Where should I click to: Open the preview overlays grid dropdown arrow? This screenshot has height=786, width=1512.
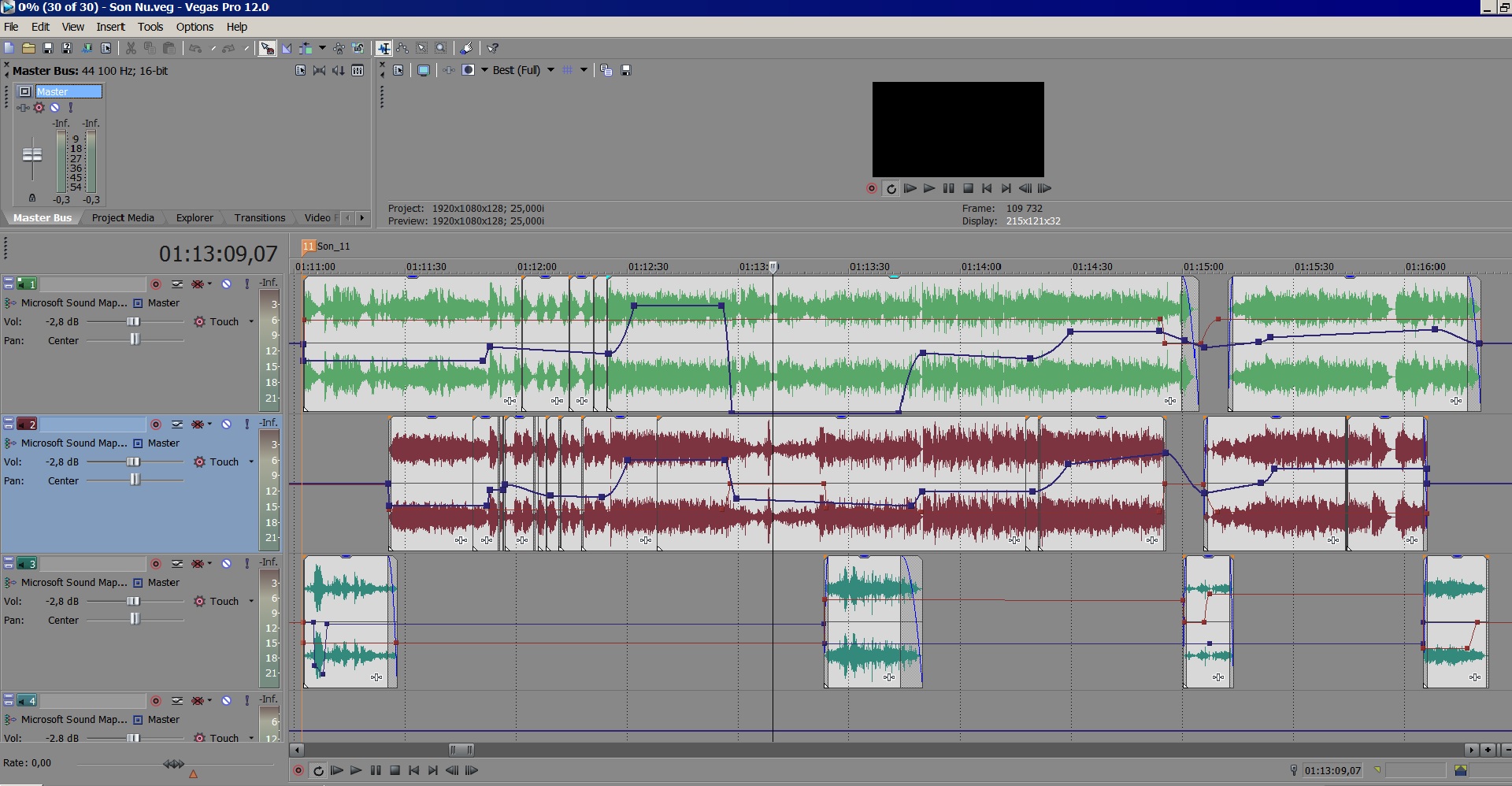pyautogui.click(x=584, y=70)
